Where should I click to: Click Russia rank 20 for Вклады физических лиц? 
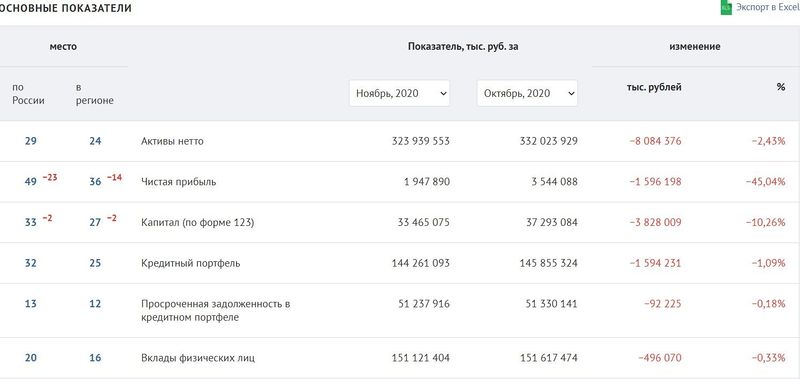(31, 358)
